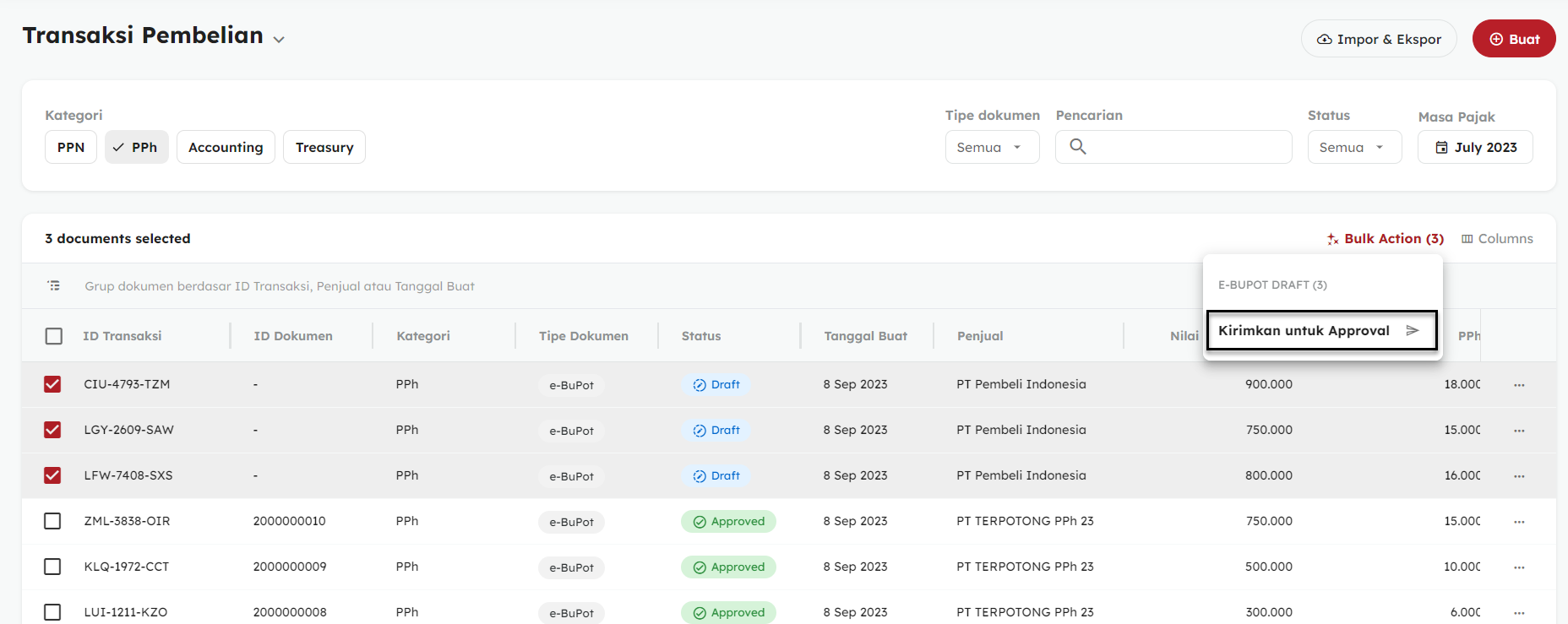Open the July 2023 Masa Pajak picker
The image size is (1568, 624).
click(1475, 147)
